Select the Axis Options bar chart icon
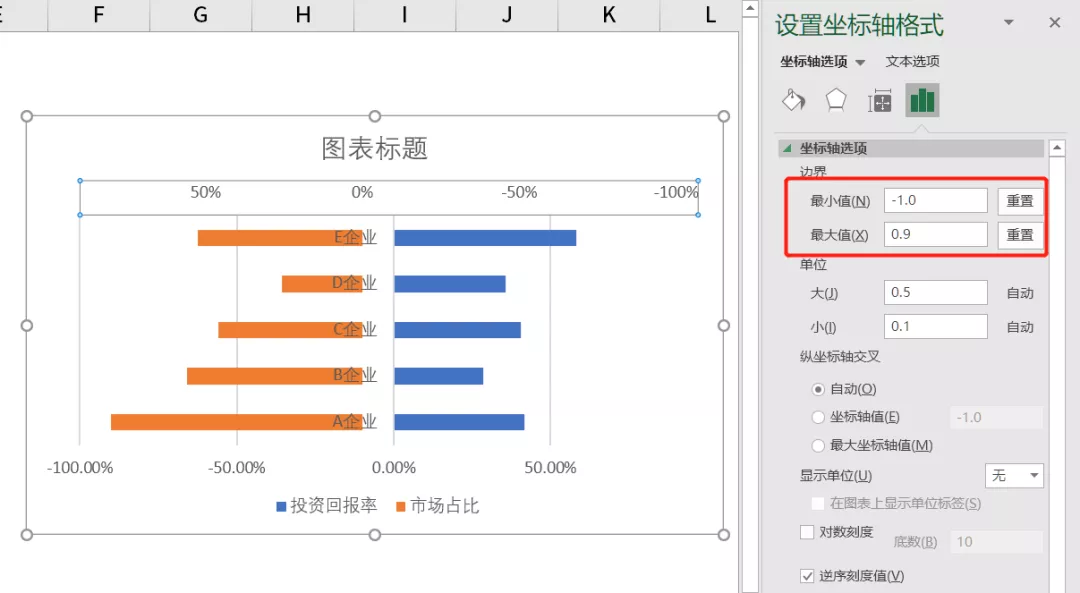Image resolution: width=1080 pixels, height=593 pixels. 922,101
